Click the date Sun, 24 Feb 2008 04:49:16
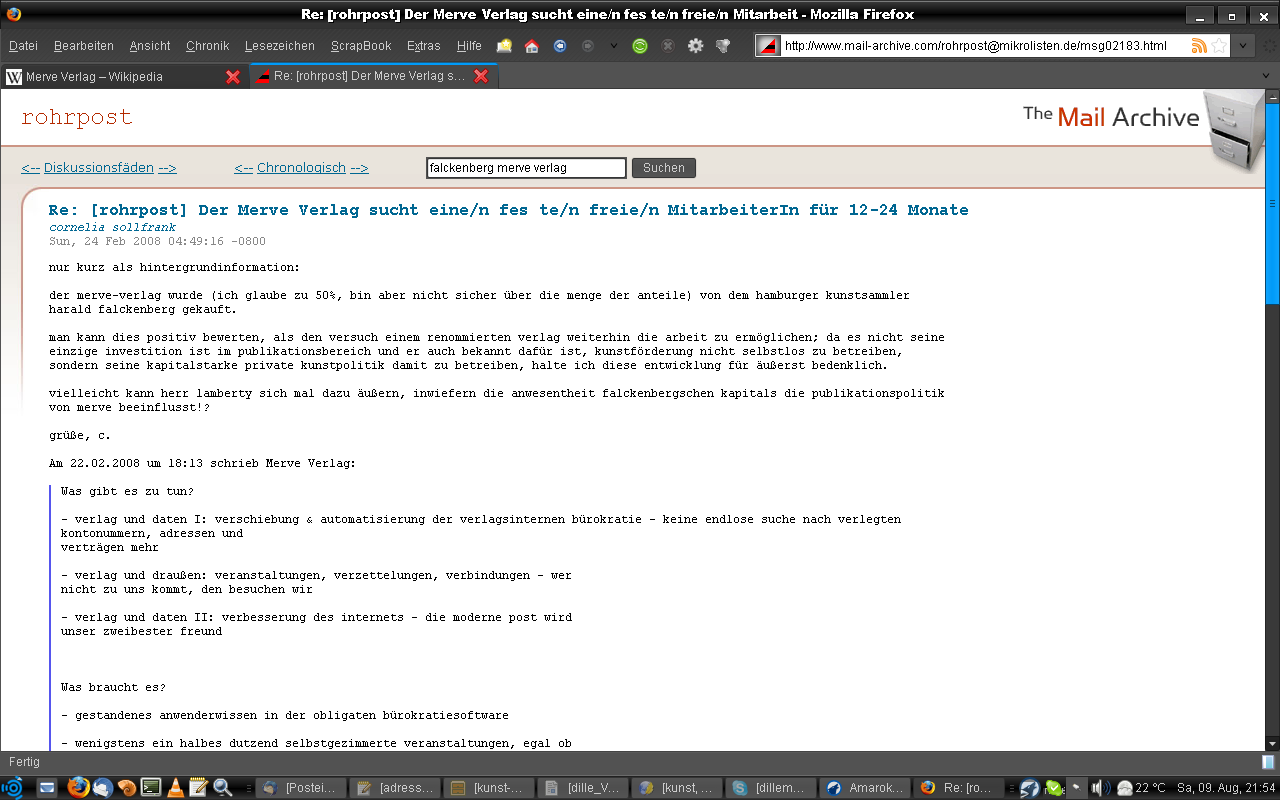 pyautogui.click(x=157, y=241)
